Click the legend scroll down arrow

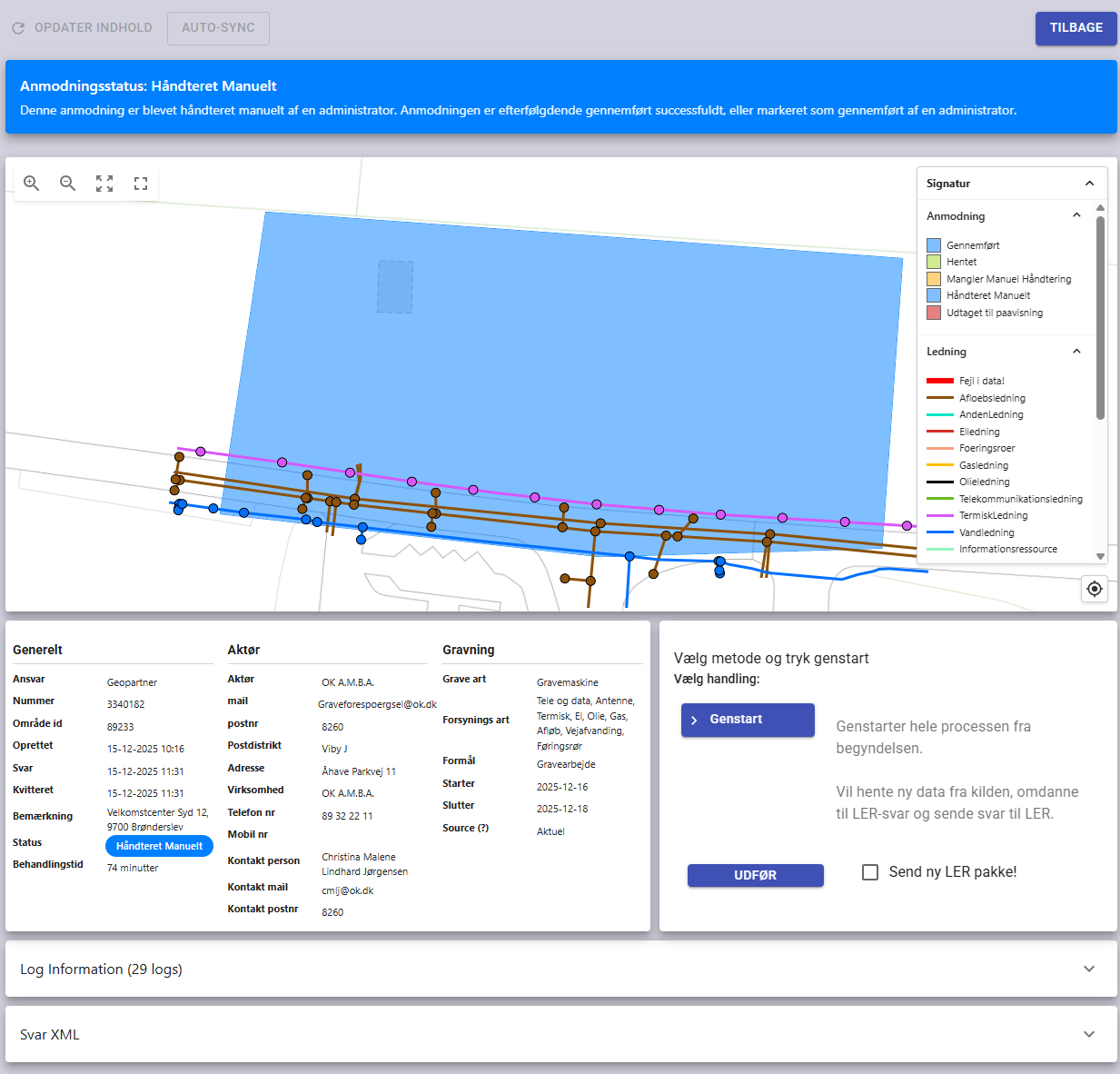click(1100, 556)
